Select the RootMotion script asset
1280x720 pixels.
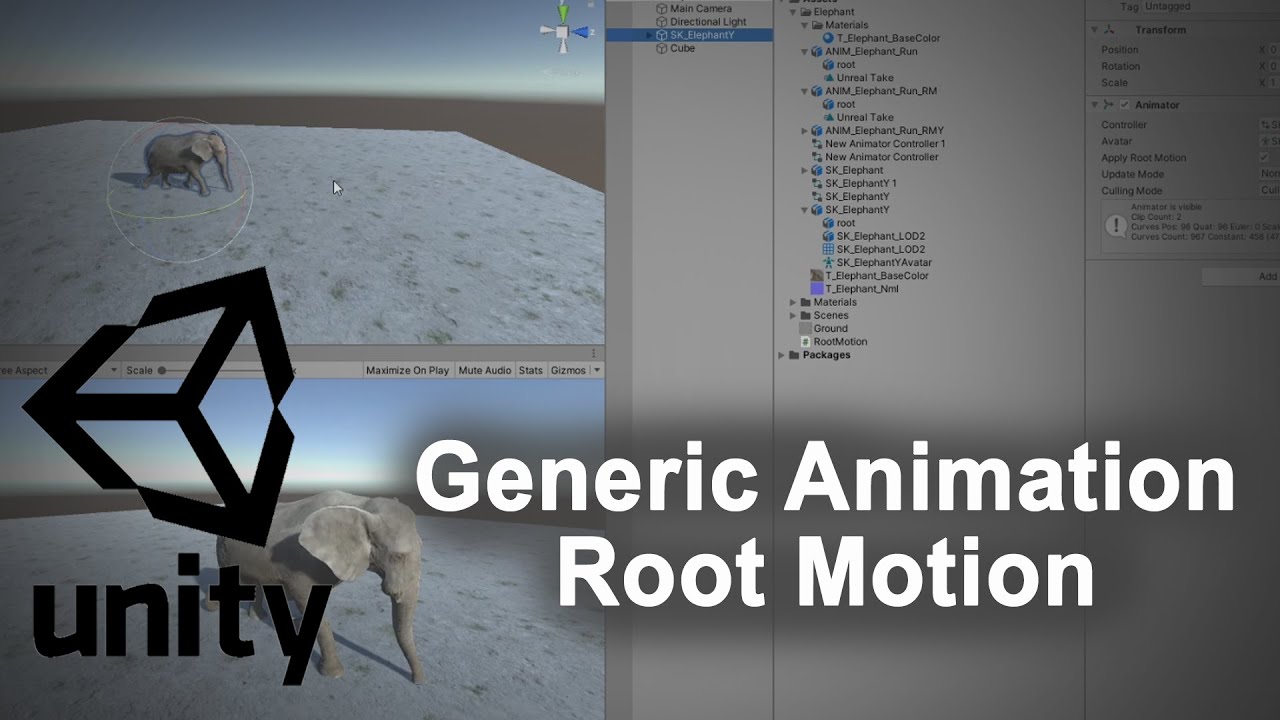tap(840, 342)
